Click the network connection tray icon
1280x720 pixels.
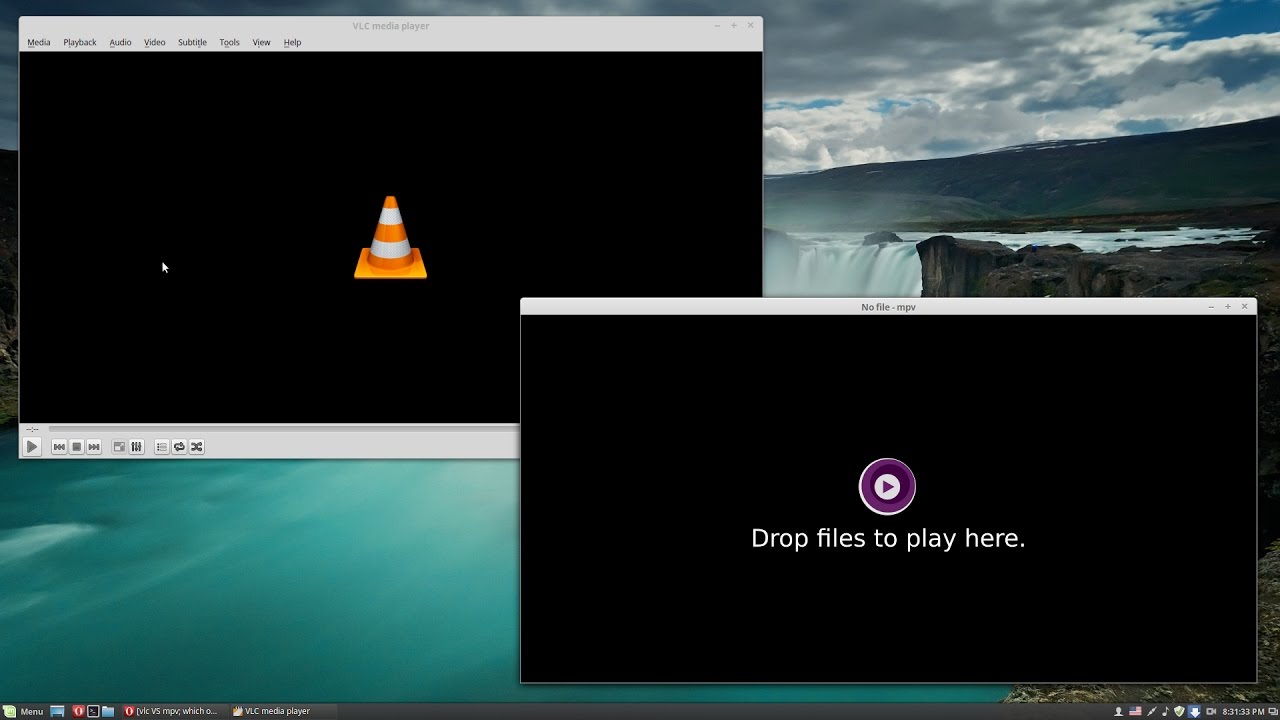click(x=1151, y=711)
